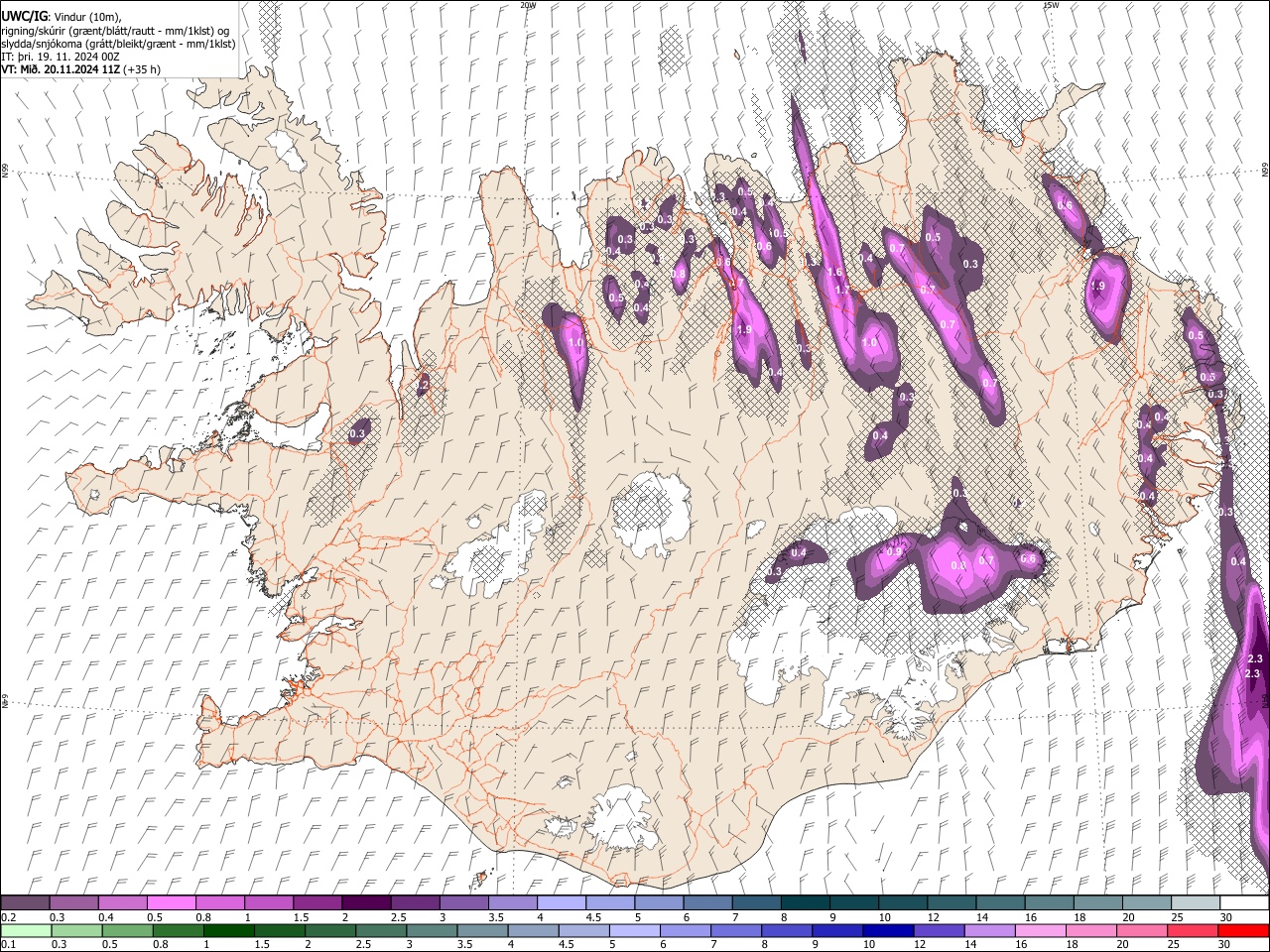Click the pale grey 25 swatch, upper legend
This screenshot has width=1270, height=952.
[1194, 903]
